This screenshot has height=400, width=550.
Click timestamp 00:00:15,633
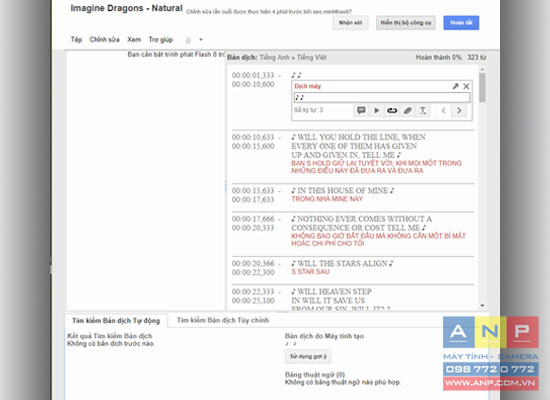pyautogui.click(x=253, y=191)
